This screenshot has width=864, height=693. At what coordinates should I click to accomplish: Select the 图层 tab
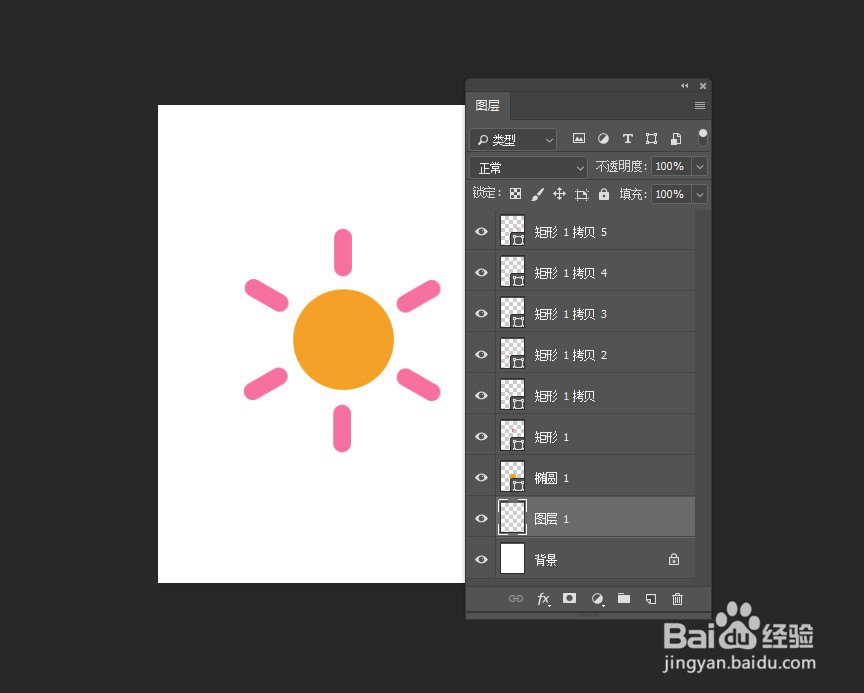[488, 105]
